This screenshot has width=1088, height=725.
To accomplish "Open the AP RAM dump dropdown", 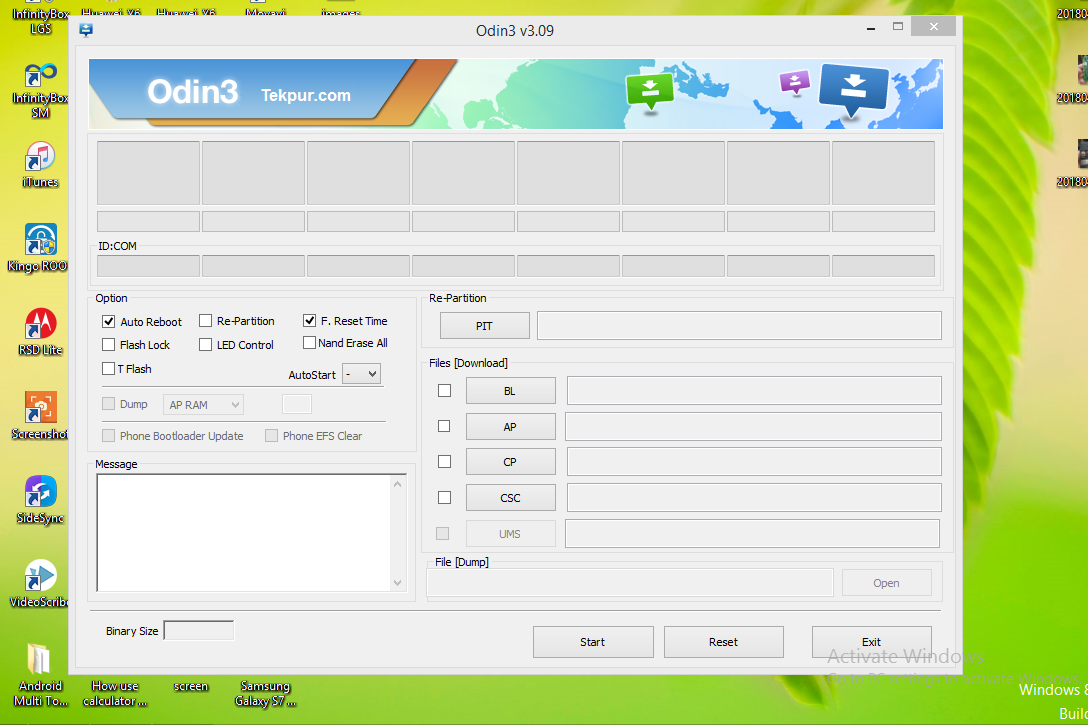I will (x=203, y=404).
